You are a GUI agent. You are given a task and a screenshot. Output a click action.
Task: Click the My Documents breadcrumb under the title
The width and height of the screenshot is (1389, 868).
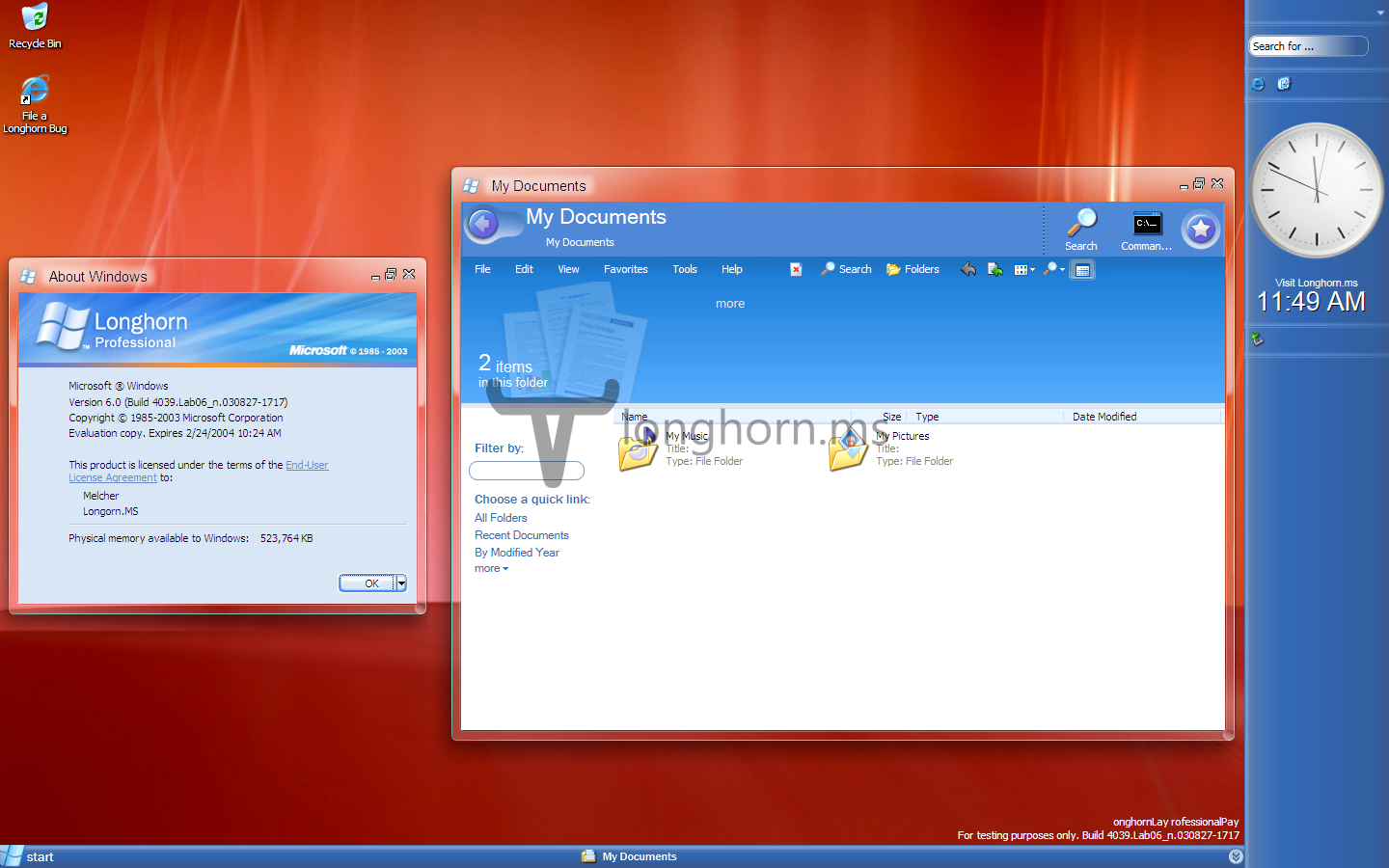[x=580, y=242]
